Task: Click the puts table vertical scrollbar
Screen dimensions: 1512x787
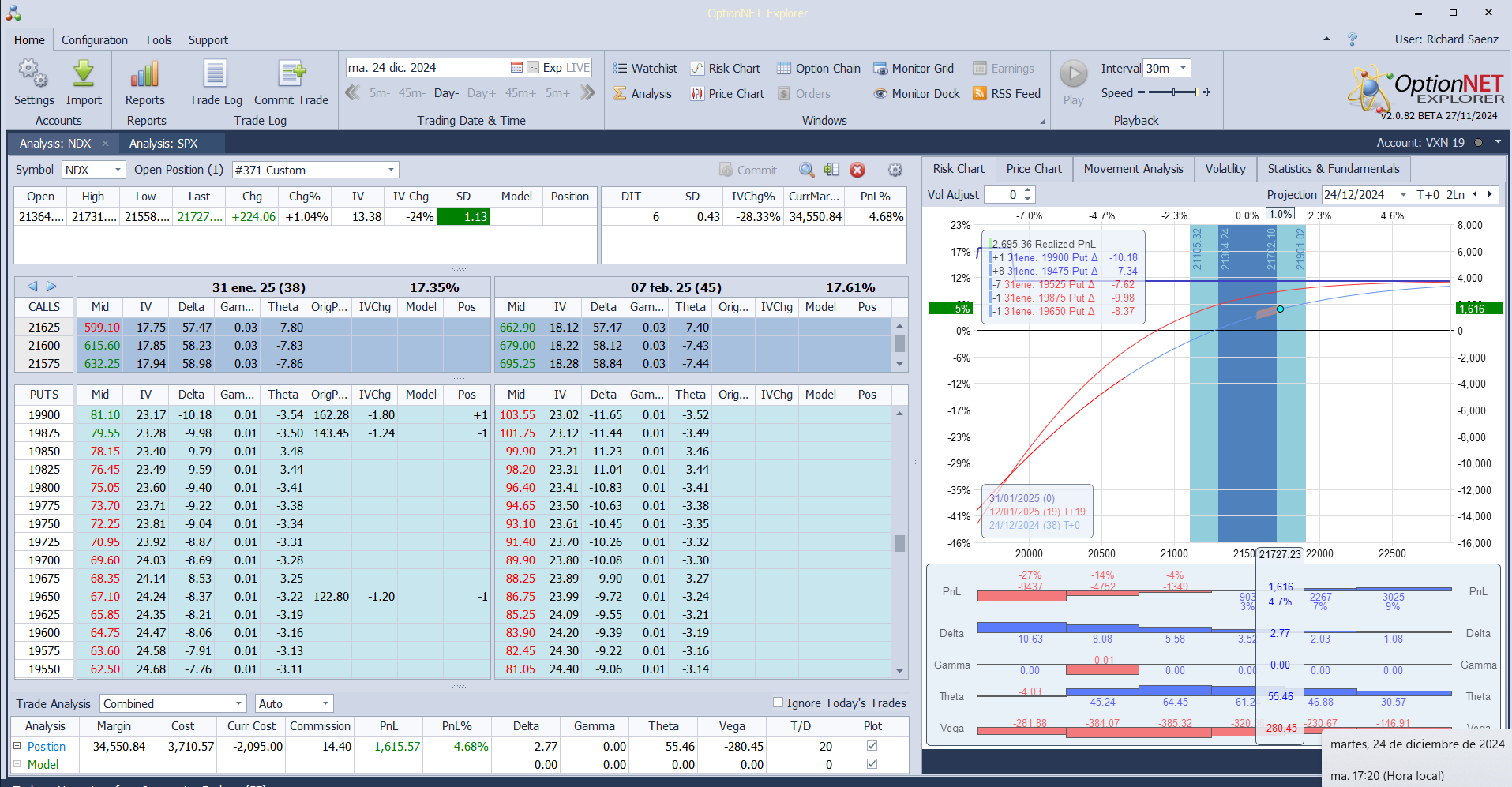Action: tap(899, 542)
